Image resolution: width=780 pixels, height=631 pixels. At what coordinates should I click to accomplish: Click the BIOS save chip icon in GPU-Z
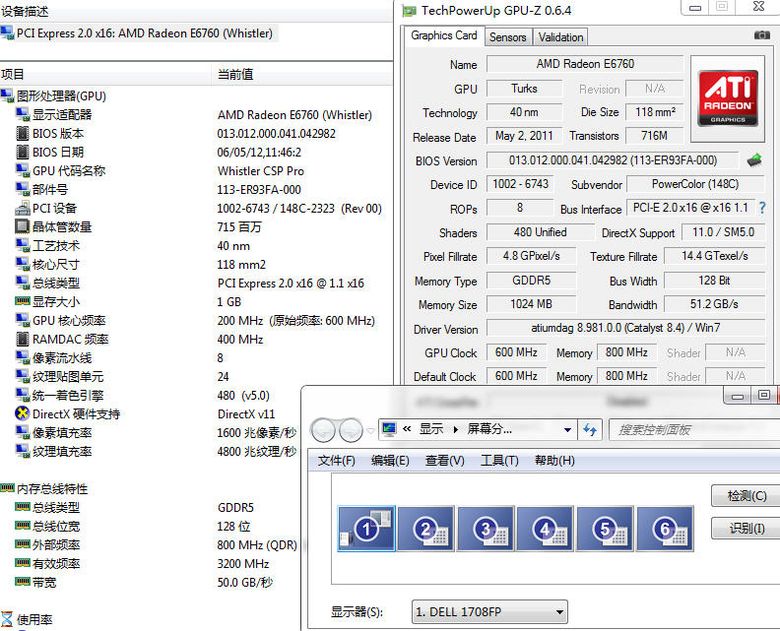click(754, 160)
